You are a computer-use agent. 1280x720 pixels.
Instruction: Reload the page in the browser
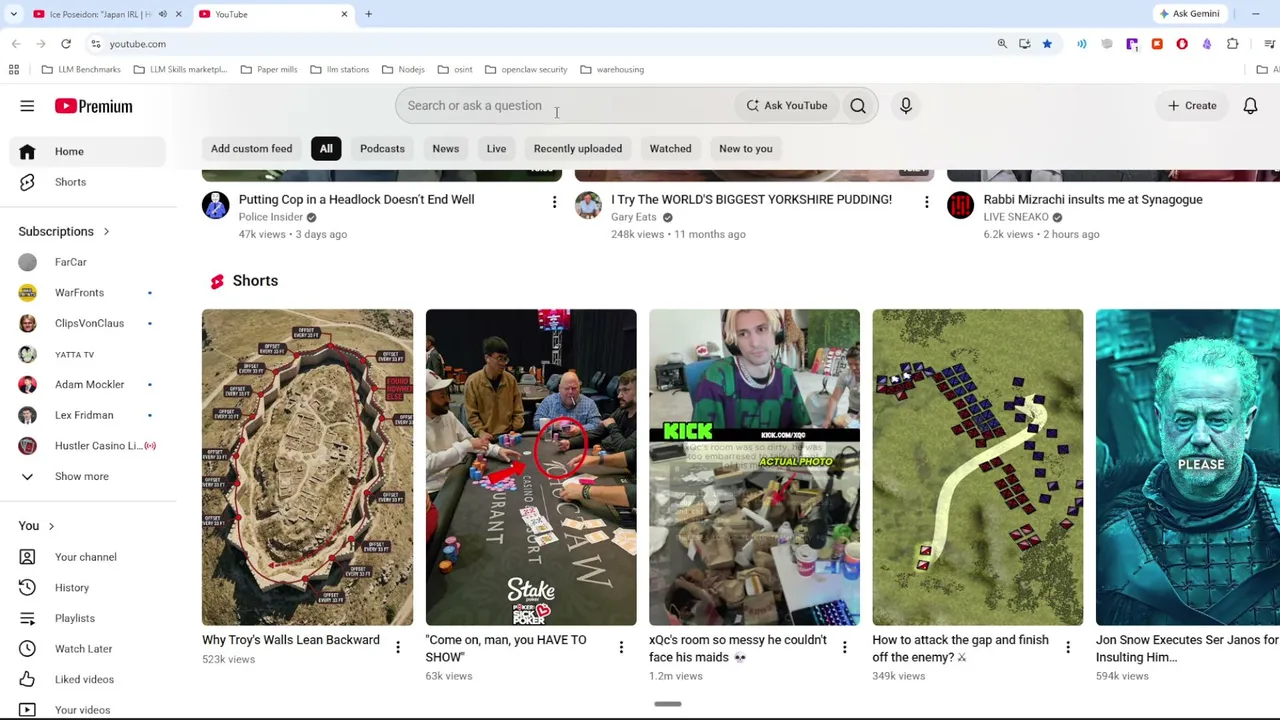tap(66, 44)
